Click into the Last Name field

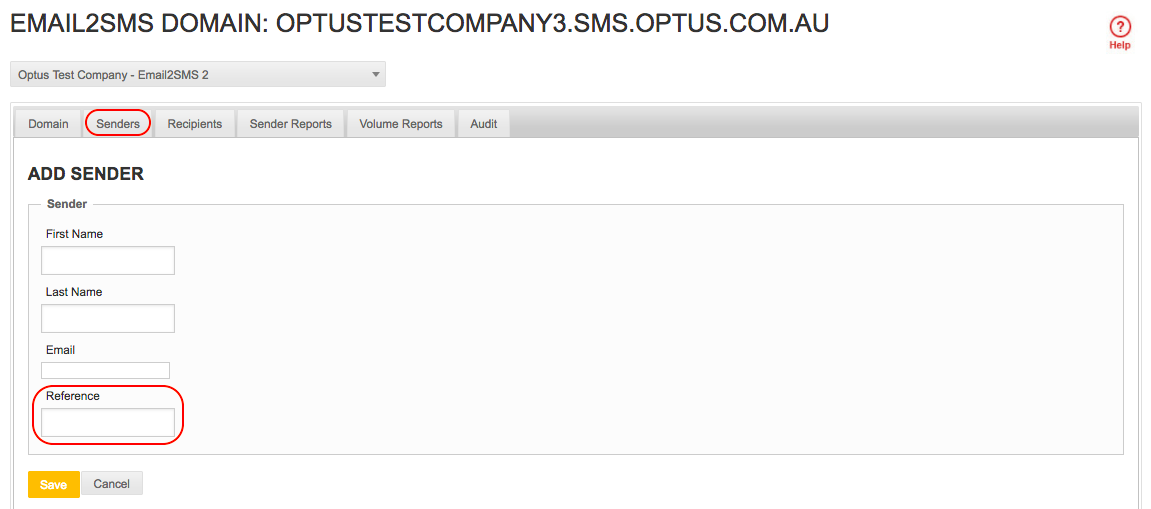point(108,319)
